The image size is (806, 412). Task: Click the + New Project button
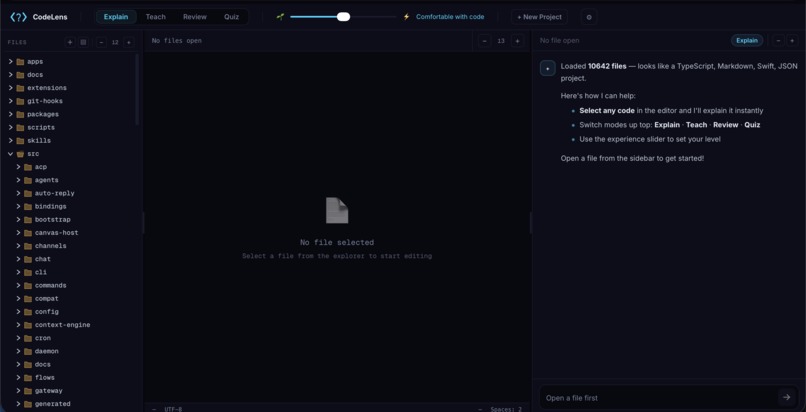click(x=539, y=17)
